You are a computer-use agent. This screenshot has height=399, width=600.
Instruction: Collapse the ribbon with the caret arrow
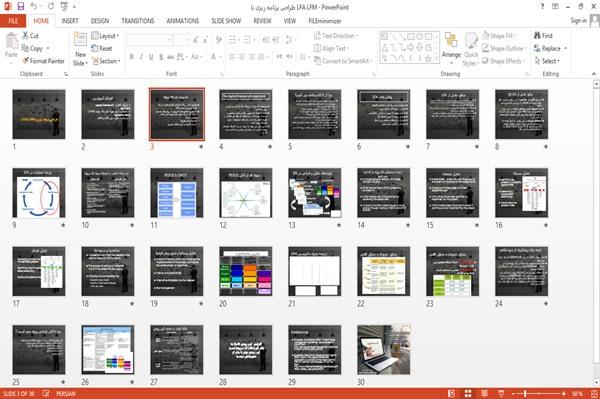[593, 74]
